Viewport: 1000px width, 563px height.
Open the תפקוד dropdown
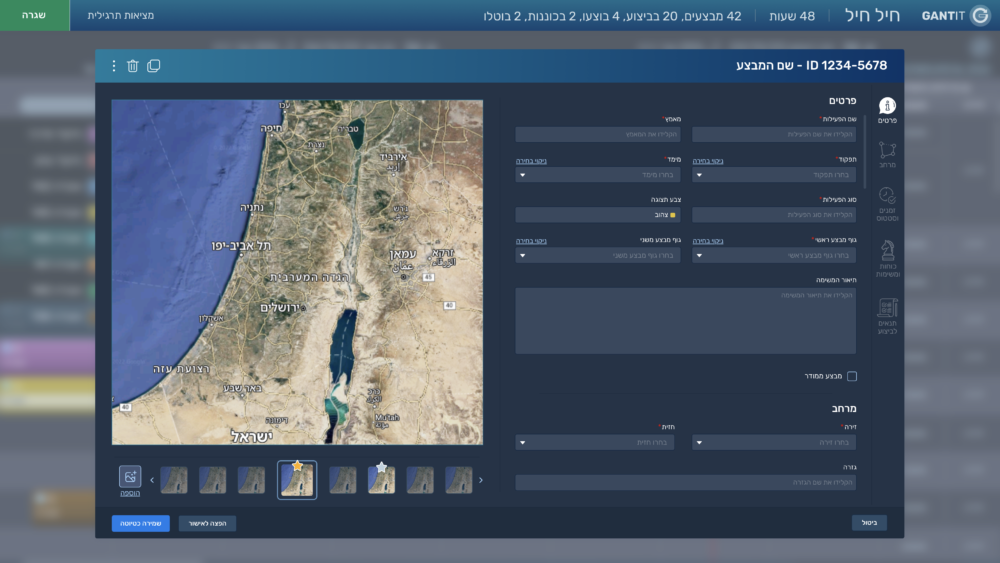pyautogui.click(x=774, y=175)
